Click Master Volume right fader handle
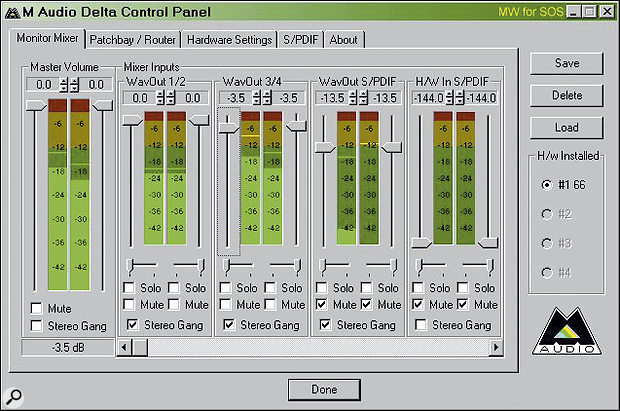This screenshot has width=620, height=411. [103, 105]
